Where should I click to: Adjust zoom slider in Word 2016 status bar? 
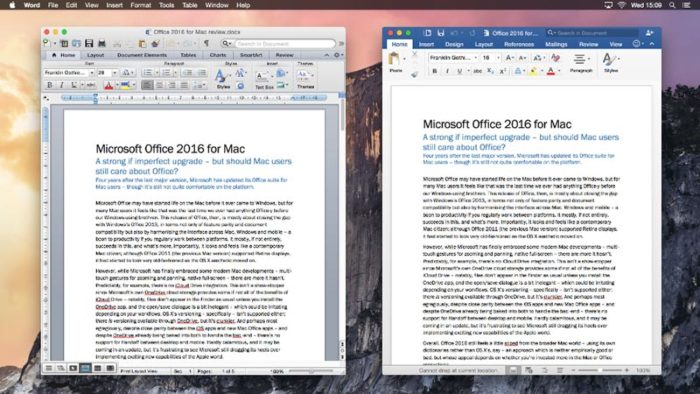[600, 370]
